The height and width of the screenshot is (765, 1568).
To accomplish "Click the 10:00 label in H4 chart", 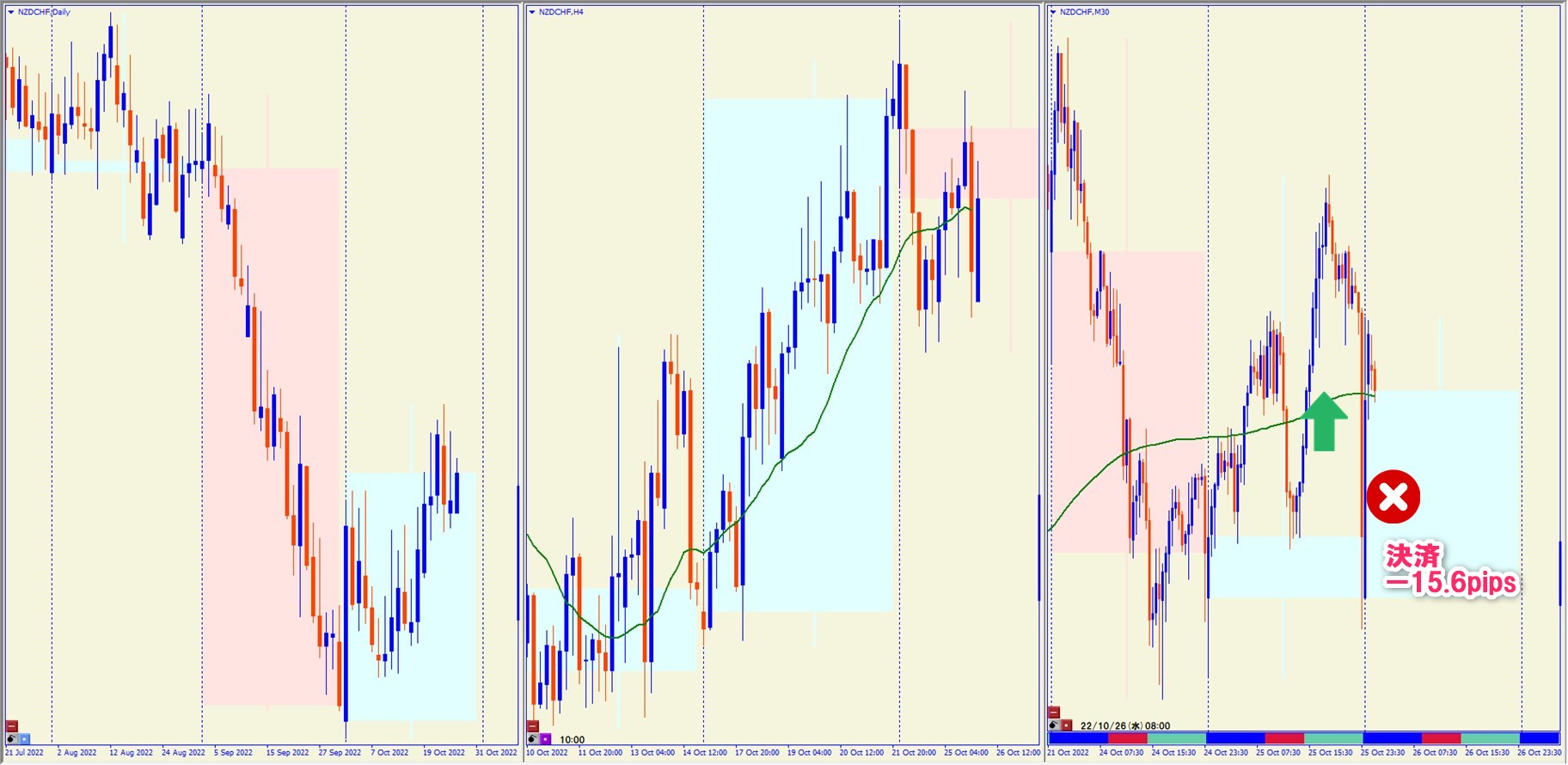I will tap(572, 739).
